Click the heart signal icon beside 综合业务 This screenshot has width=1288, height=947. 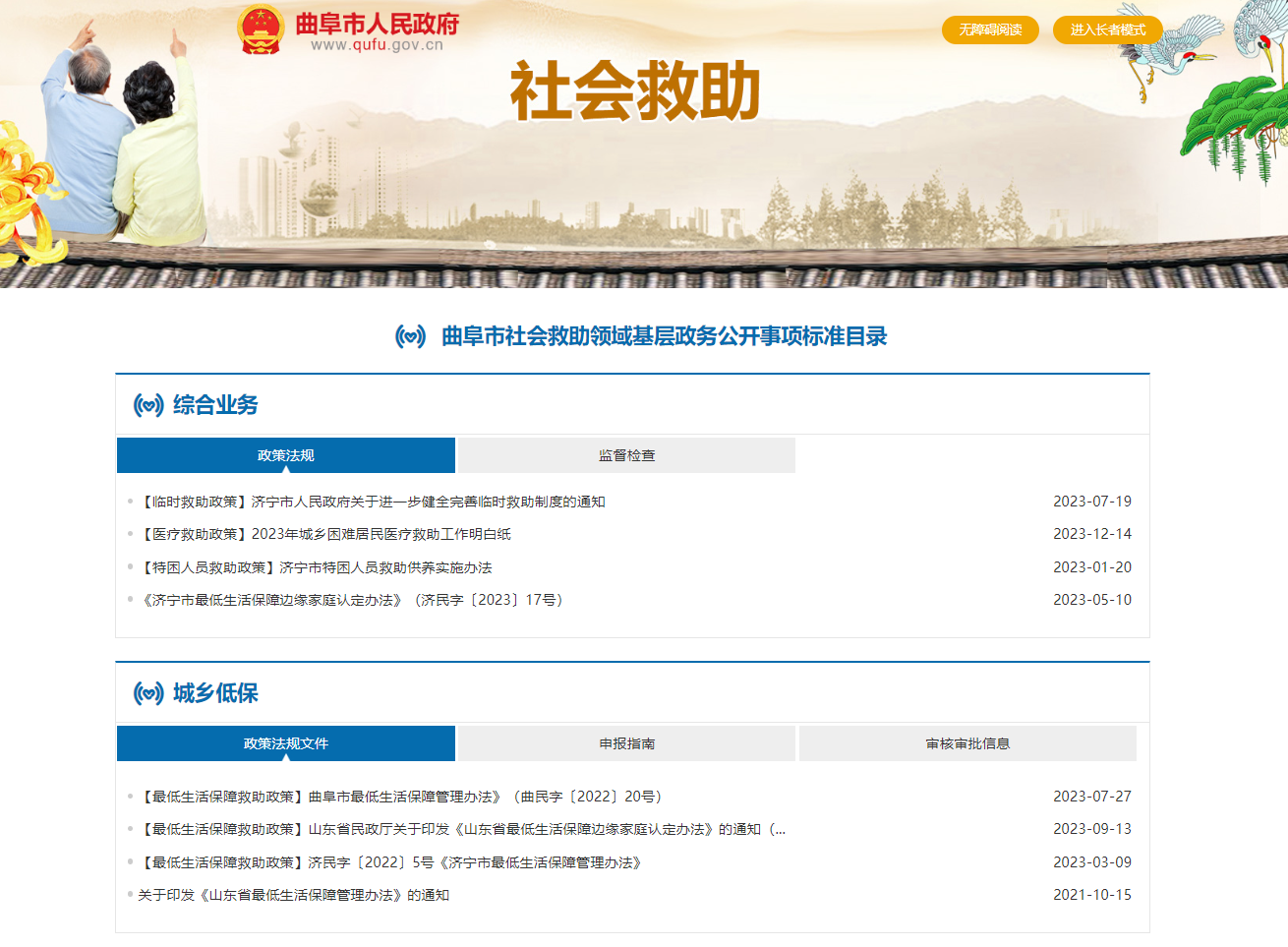click(x=148, y=405)
